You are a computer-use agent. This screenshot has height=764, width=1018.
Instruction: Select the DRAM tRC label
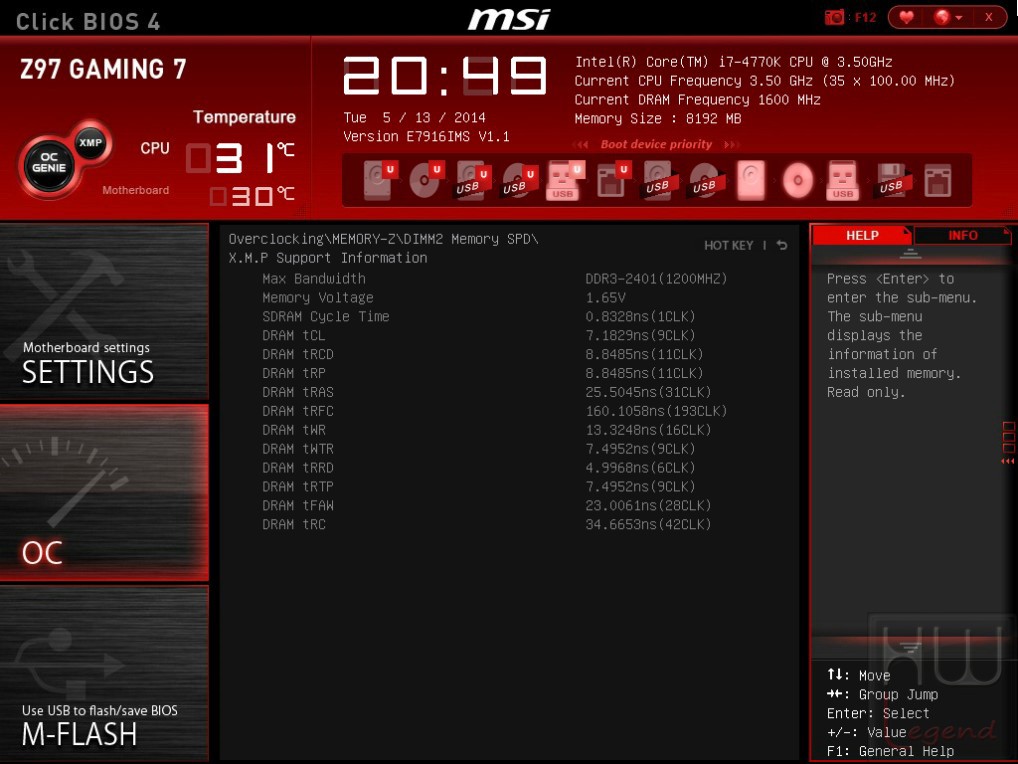(x=293, y=523)
